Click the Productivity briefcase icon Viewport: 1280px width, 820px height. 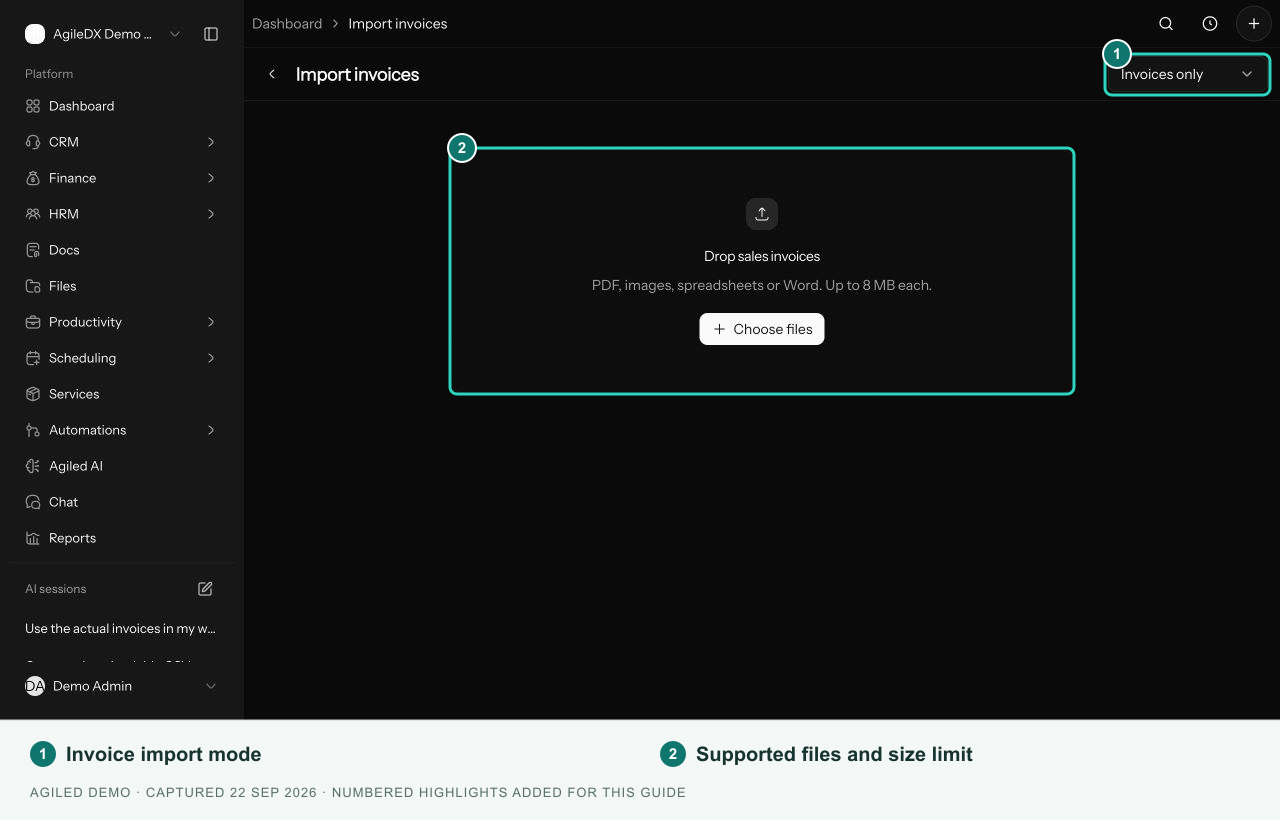33,322
